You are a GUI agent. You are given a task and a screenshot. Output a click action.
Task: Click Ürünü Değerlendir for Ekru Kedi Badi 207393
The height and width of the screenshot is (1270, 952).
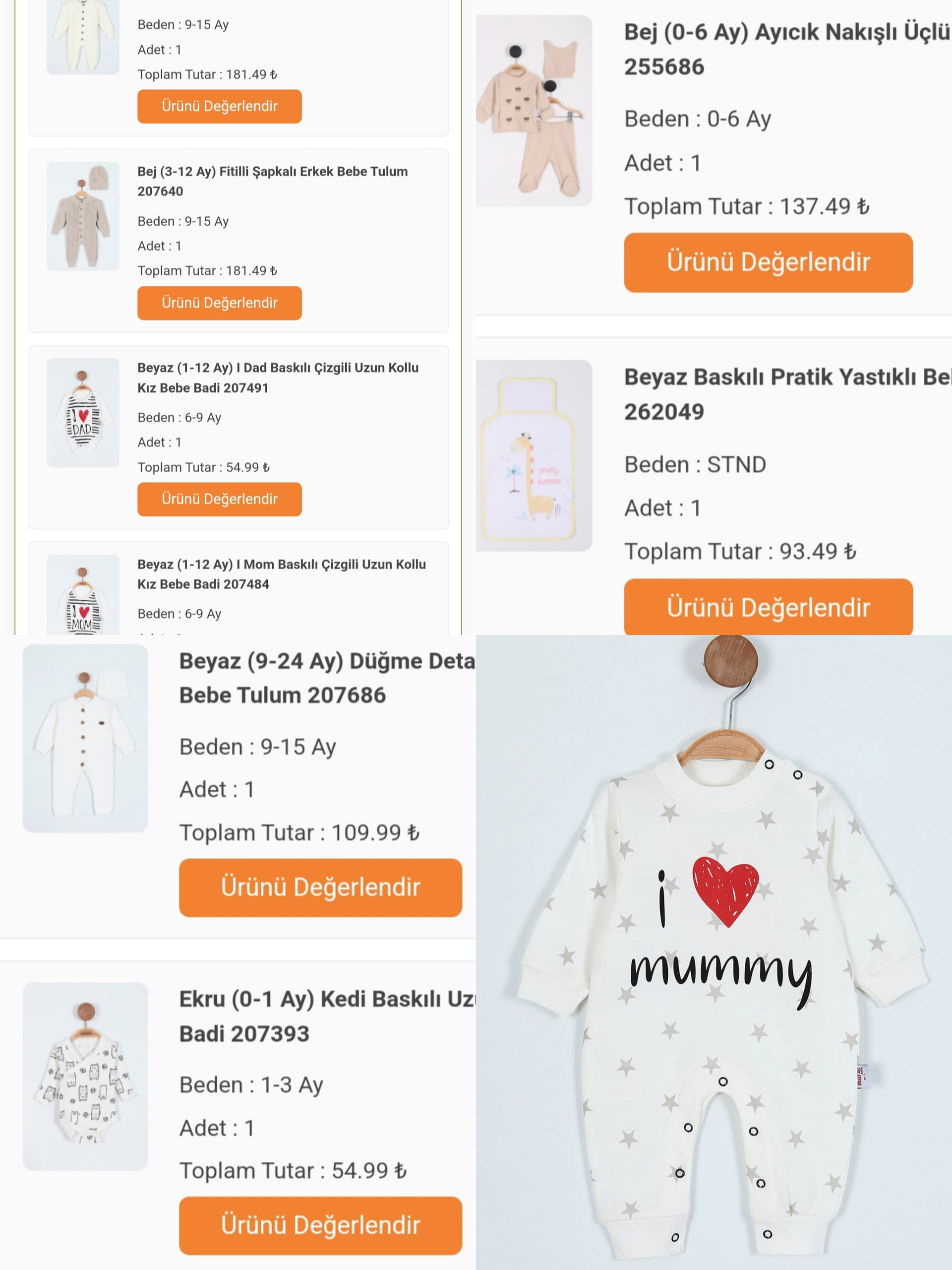coord(320,1225)
